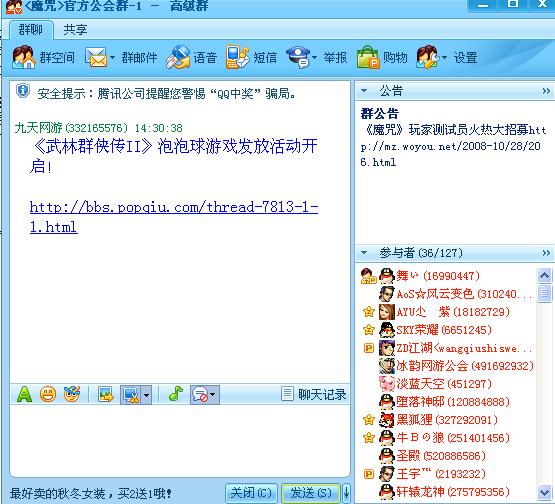
Task: Open the smiley emoticon picker
Action: [x=48, y=394]
